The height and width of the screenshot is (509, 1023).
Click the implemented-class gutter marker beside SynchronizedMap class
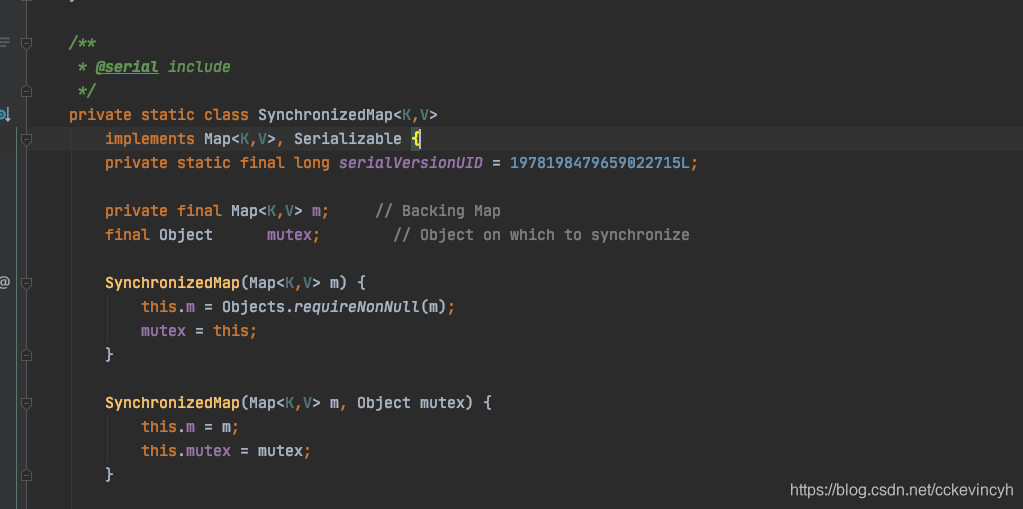(4, 116)
